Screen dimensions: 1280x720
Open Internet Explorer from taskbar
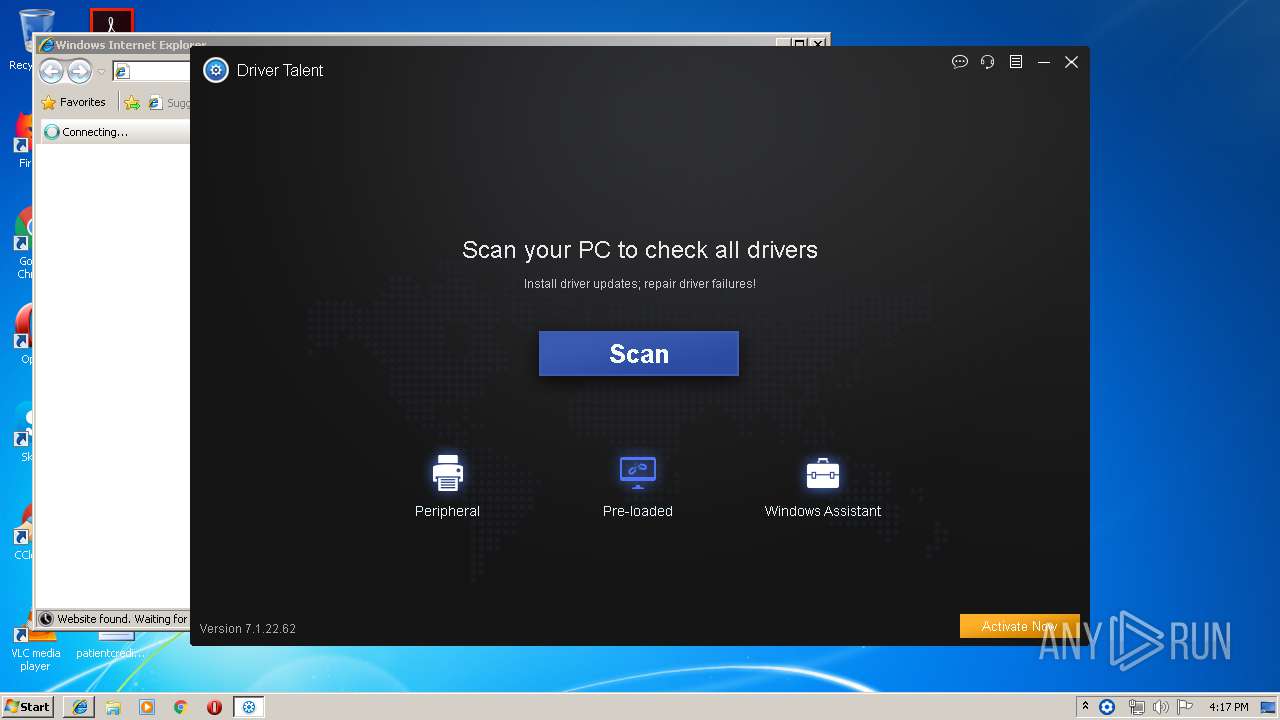(x=80, y=707)
